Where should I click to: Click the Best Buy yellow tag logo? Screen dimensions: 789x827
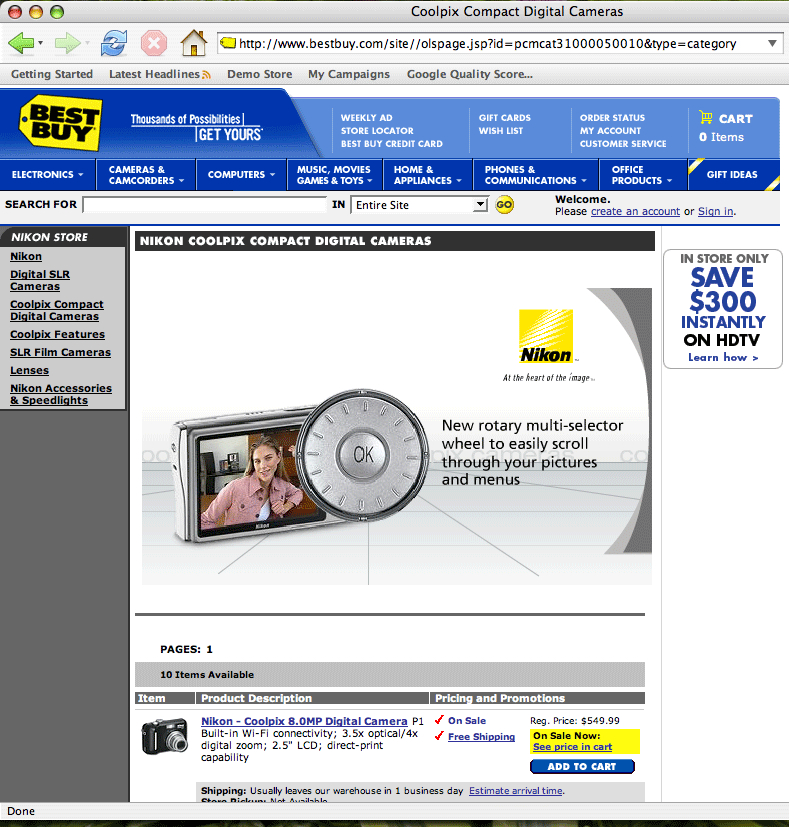[x=61, y=124]
